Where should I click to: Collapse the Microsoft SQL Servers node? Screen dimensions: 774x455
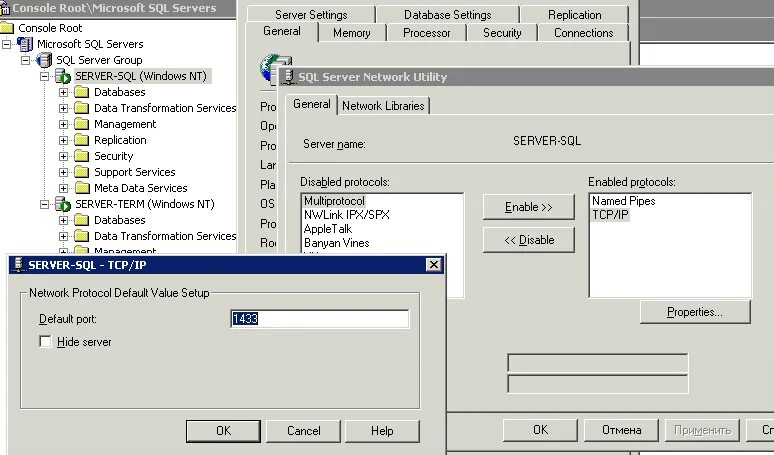coord(6,44)
